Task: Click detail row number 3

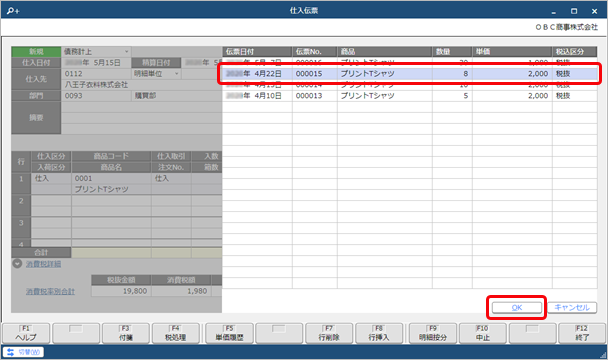Action: click(21, 228)
